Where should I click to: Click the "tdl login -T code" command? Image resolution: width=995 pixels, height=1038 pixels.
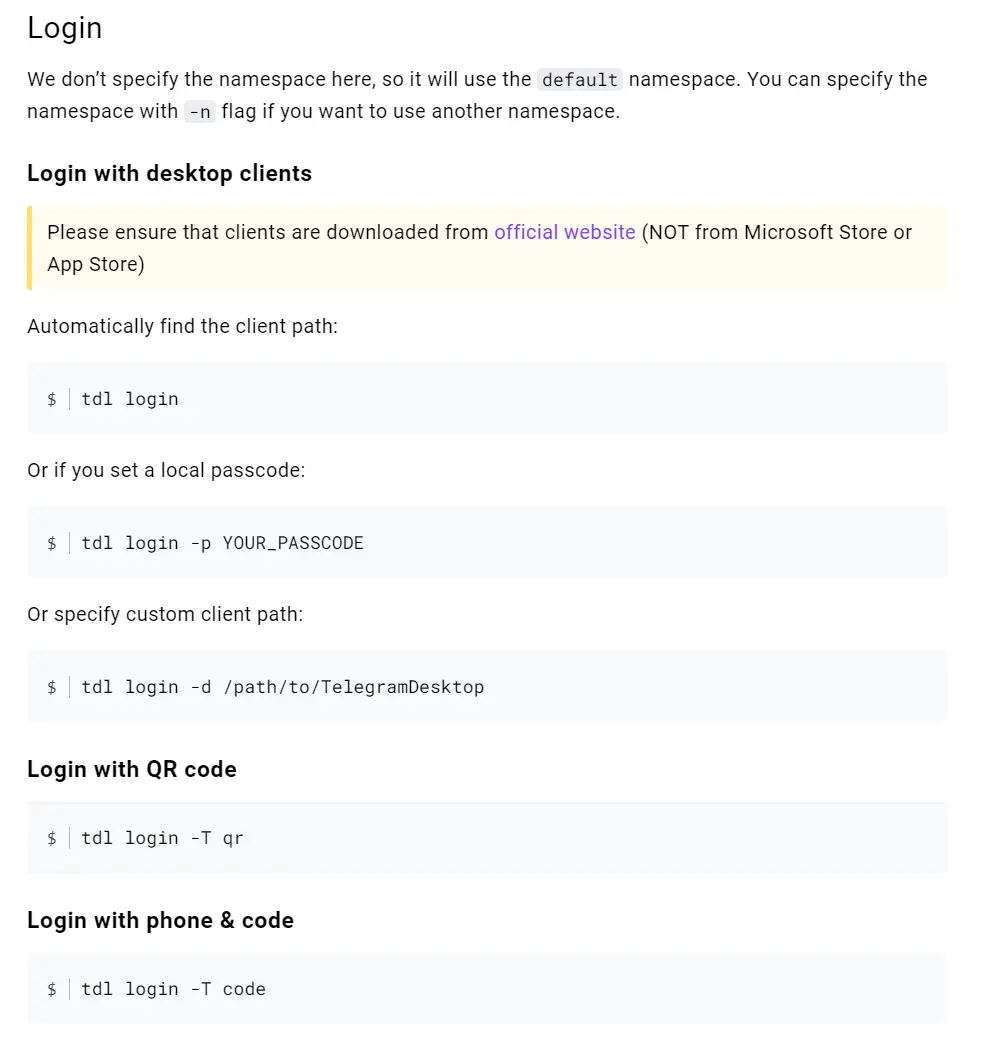[173, 989]
